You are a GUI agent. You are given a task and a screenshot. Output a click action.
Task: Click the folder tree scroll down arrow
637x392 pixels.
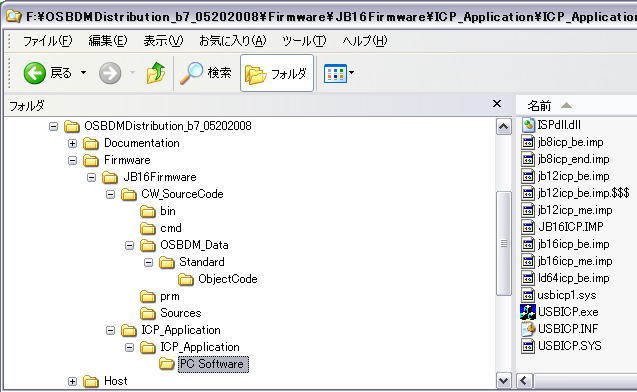click(x=504, y=381)
